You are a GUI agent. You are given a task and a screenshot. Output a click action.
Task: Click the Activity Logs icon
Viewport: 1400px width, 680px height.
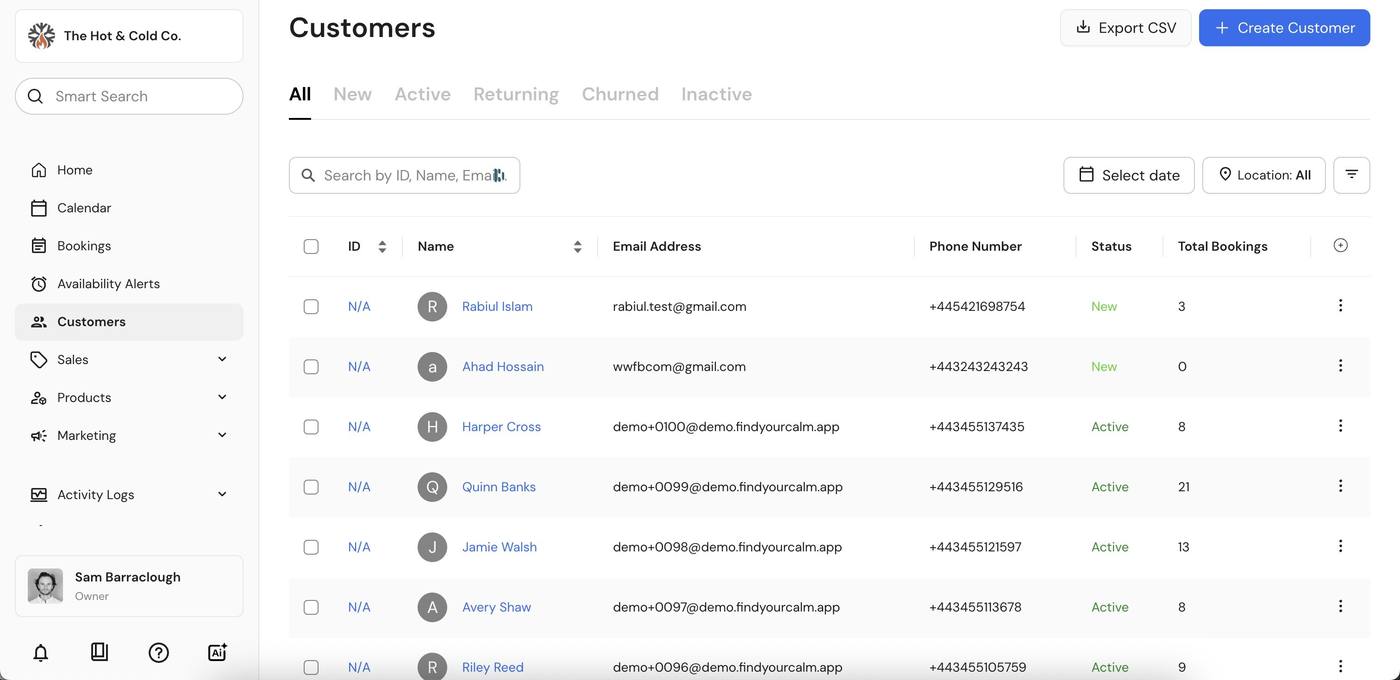pos(39,495)
